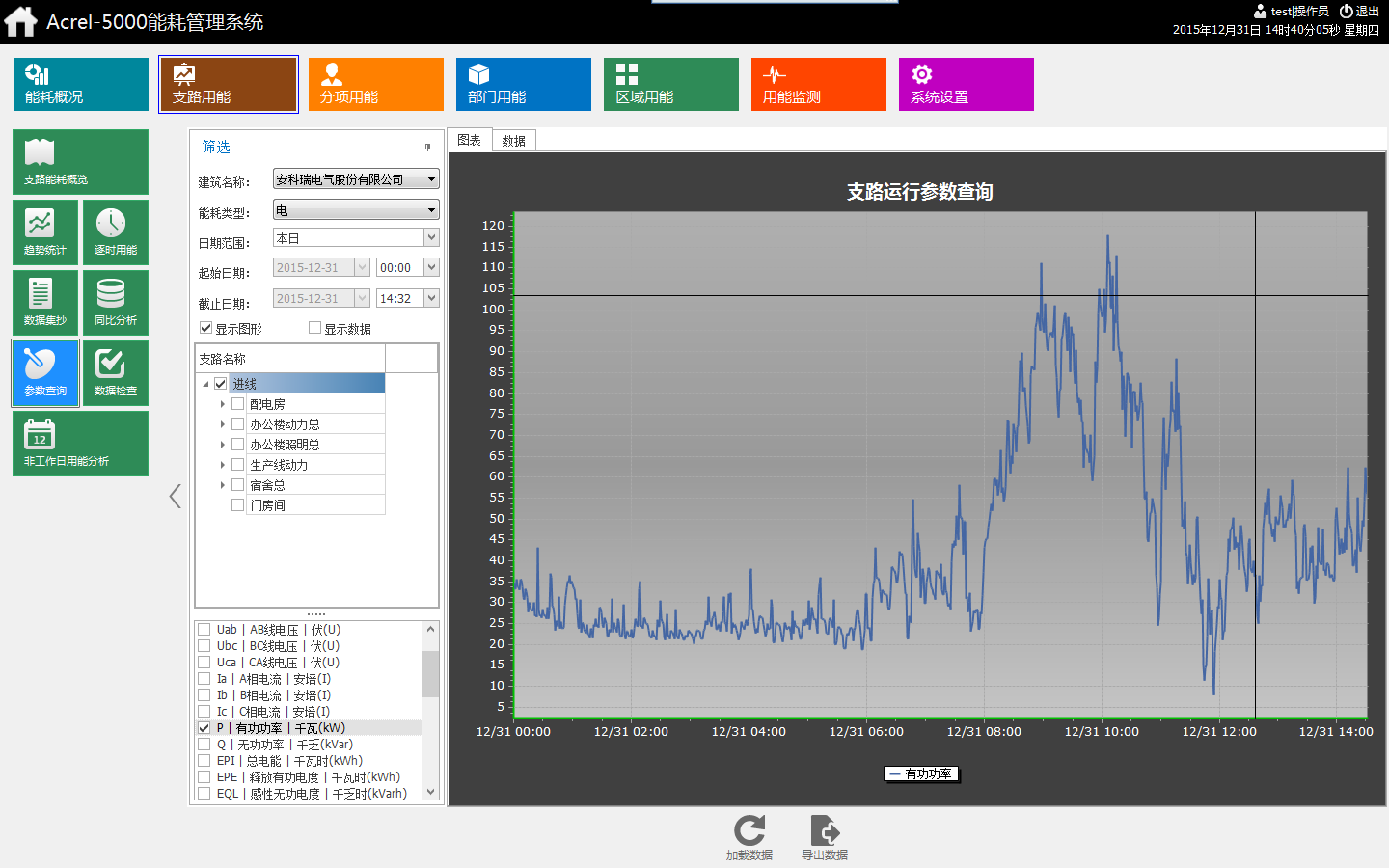Collapse the filter panel with left chevron
The height and width of the screenshot is (868, 1389).
[175, 496]
